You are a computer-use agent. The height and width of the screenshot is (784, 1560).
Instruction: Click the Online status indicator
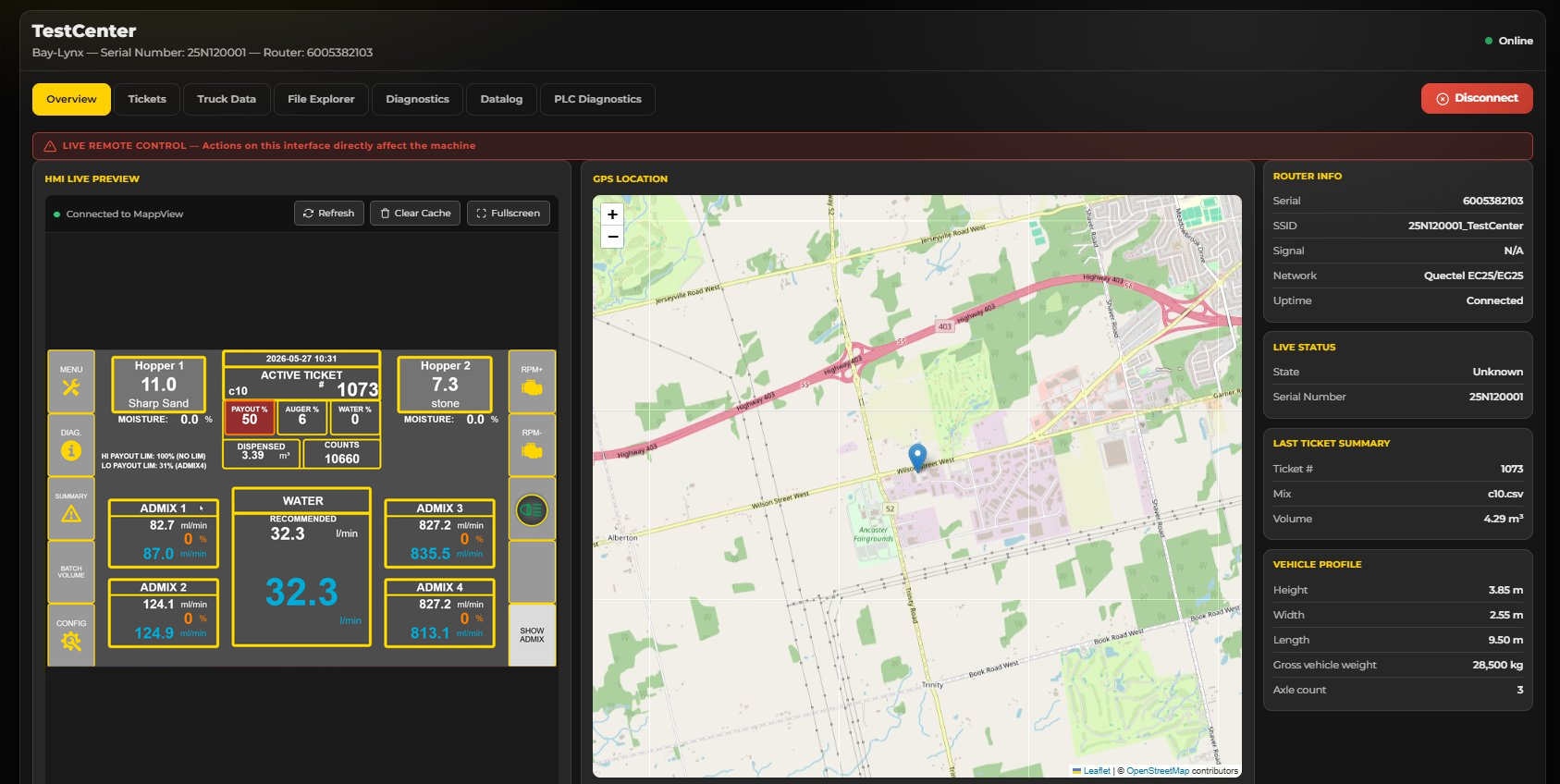(x=1508, y=41)
